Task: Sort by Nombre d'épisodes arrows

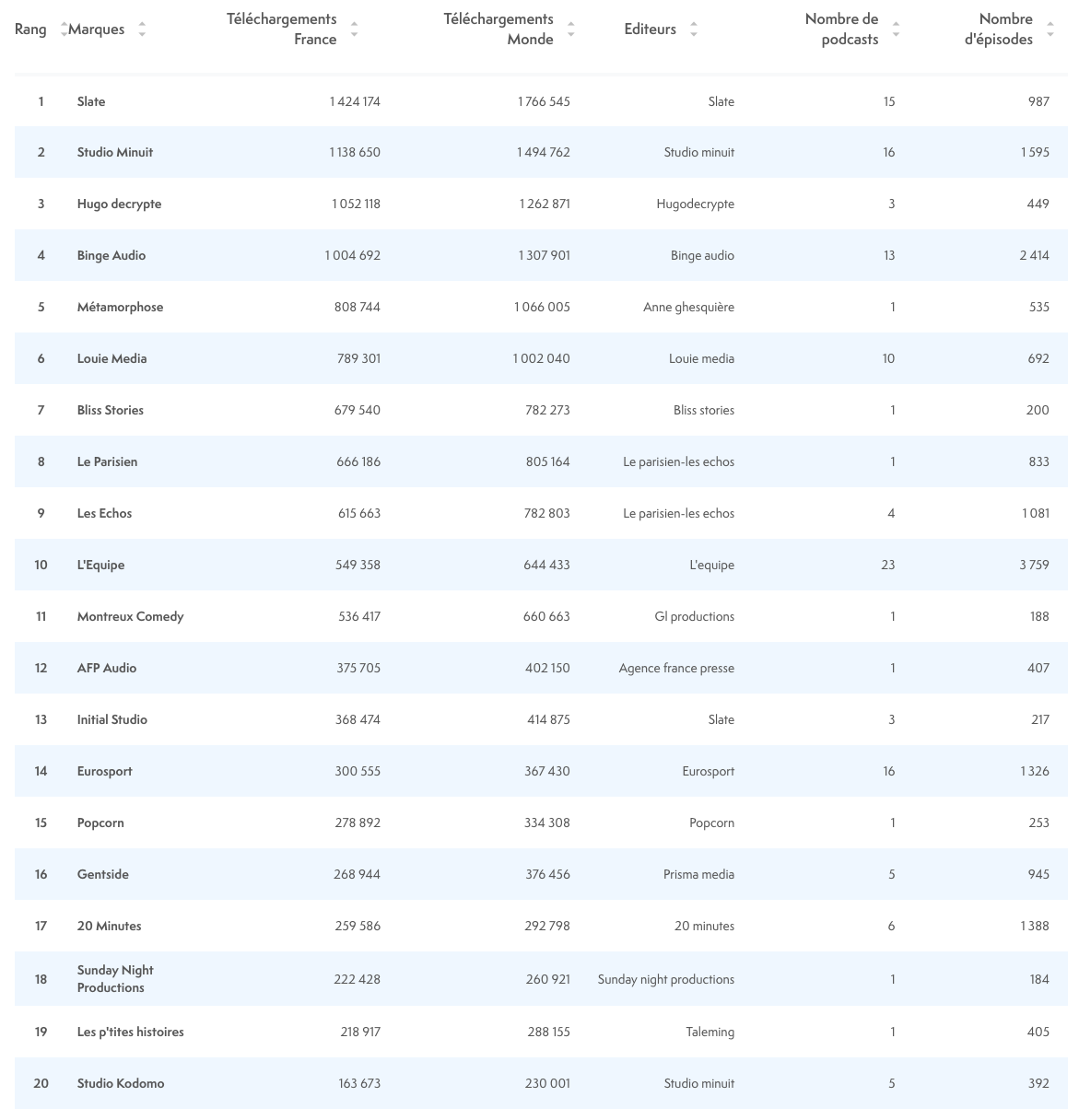Action: 1050,29
